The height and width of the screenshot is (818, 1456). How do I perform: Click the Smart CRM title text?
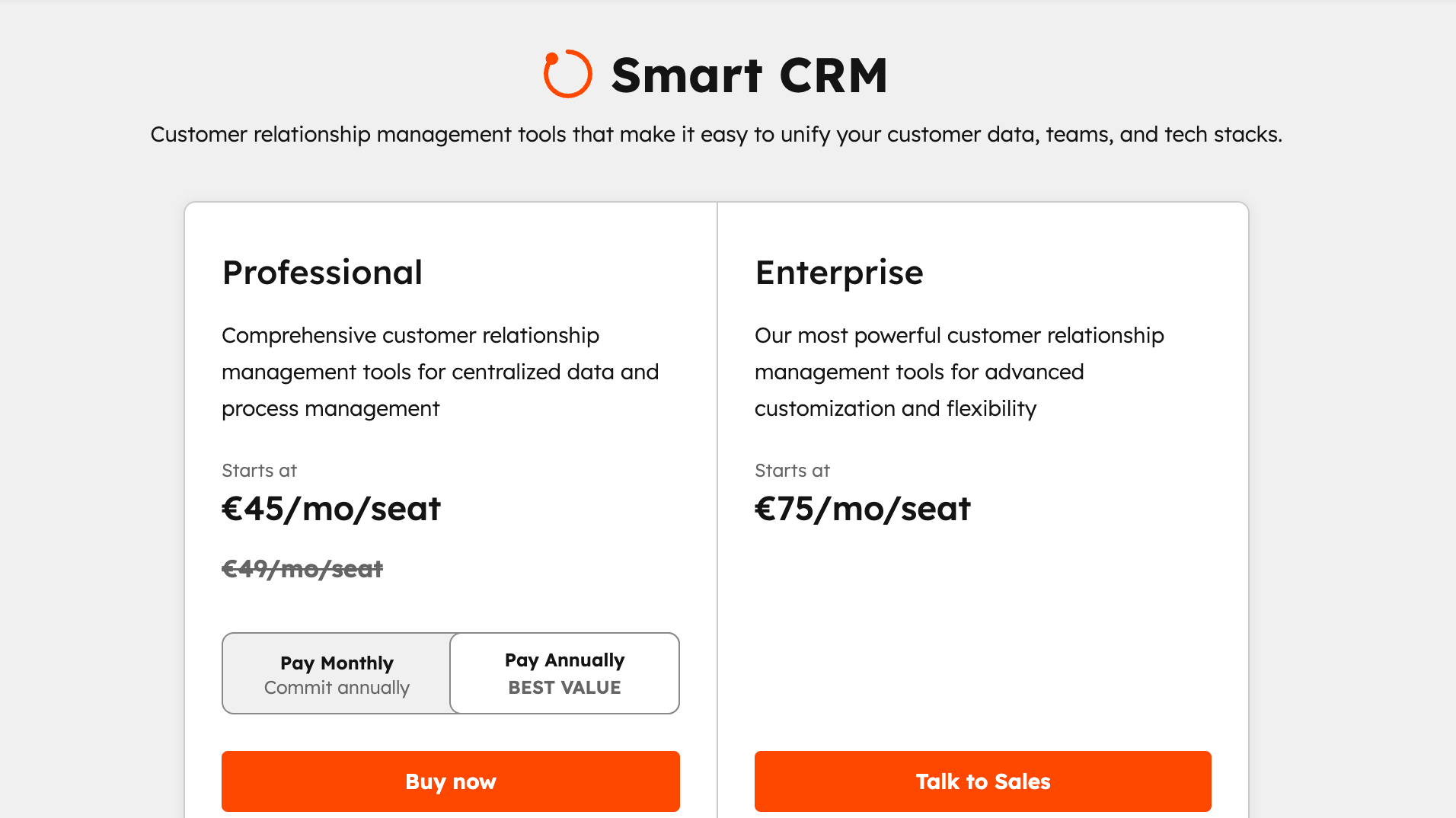click(749, 73)
